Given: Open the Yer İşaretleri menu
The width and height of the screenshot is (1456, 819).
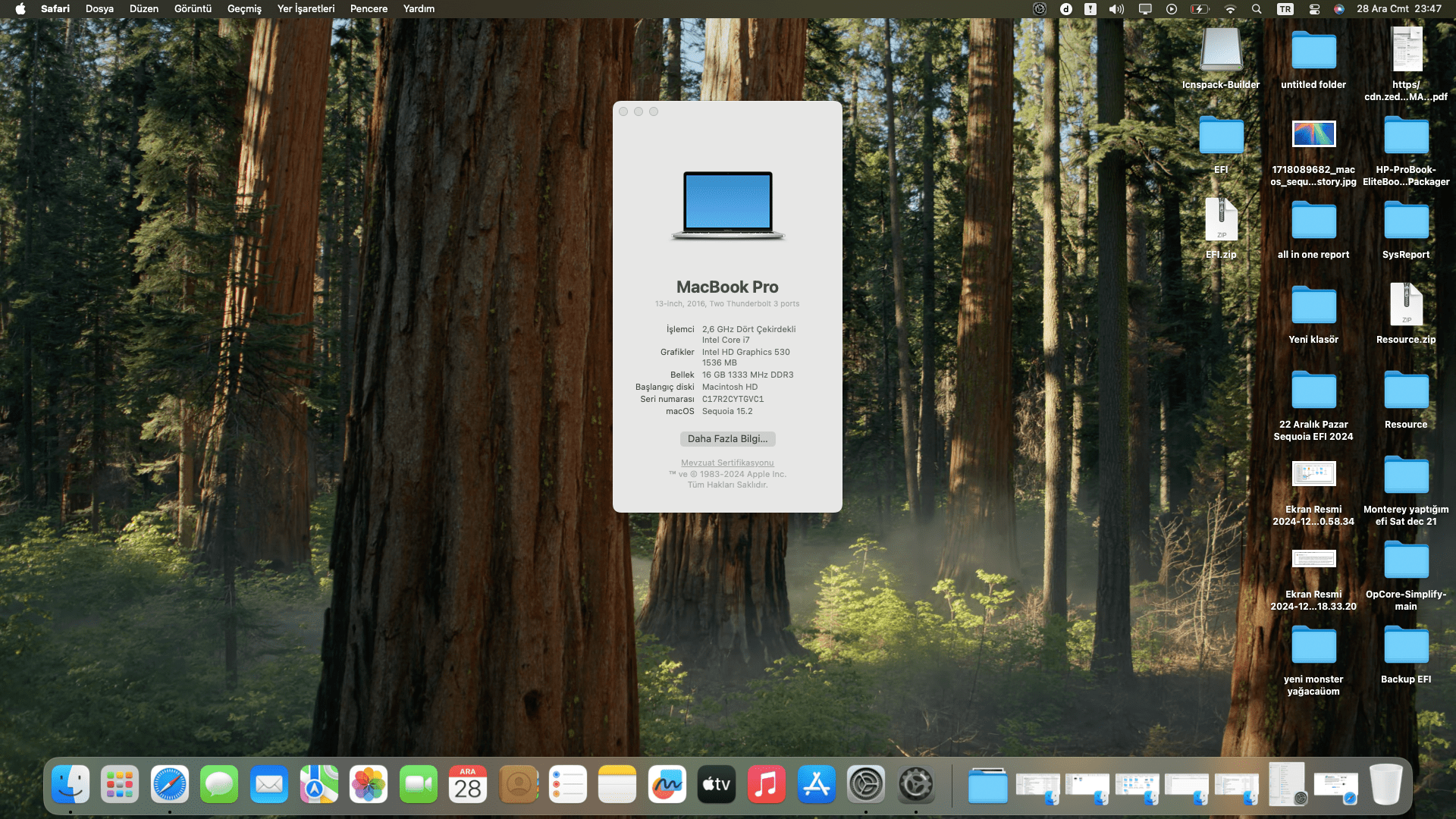Looking at the screenshot, I should pos(306,9).
